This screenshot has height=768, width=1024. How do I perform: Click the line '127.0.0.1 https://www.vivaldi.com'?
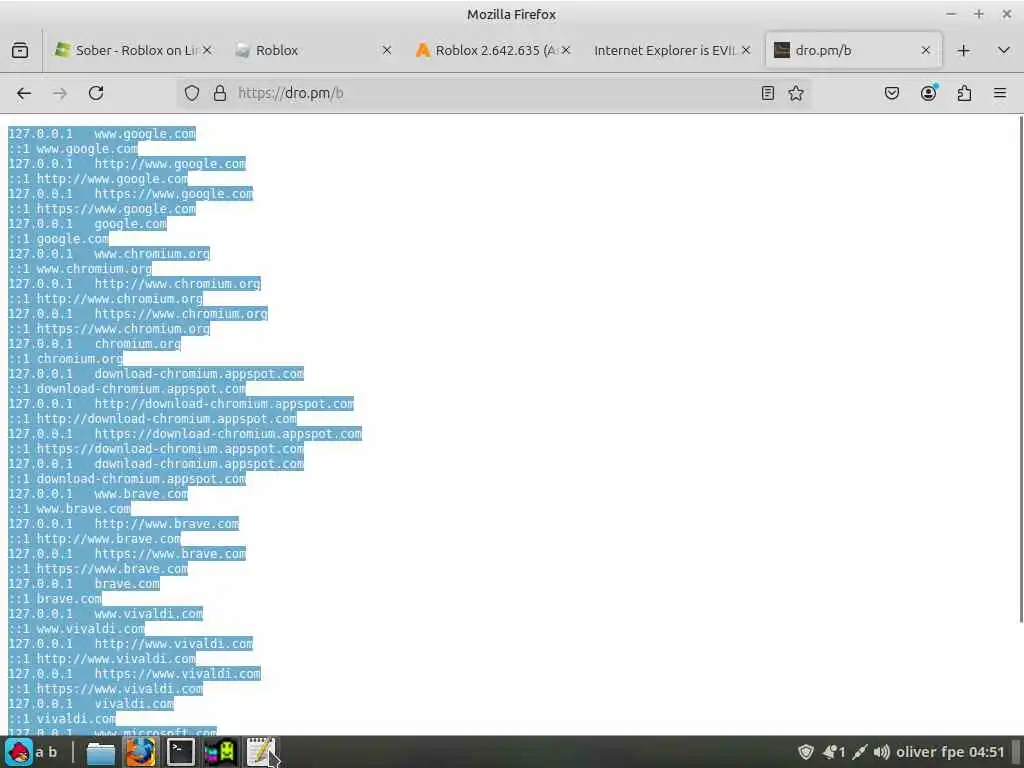pos(135,674)
